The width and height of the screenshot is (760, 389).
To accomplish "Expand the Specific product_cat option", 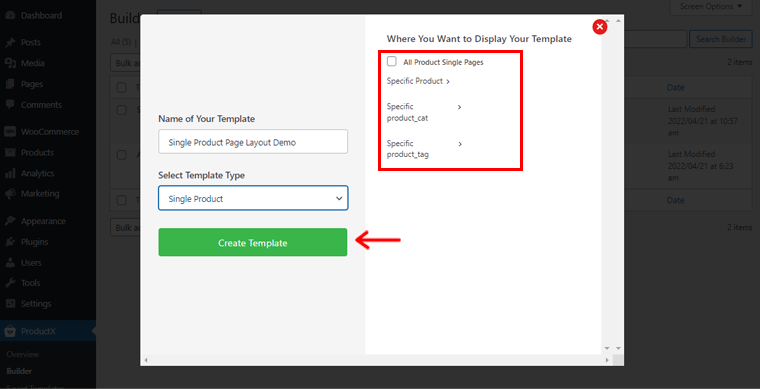I will 424,112.
